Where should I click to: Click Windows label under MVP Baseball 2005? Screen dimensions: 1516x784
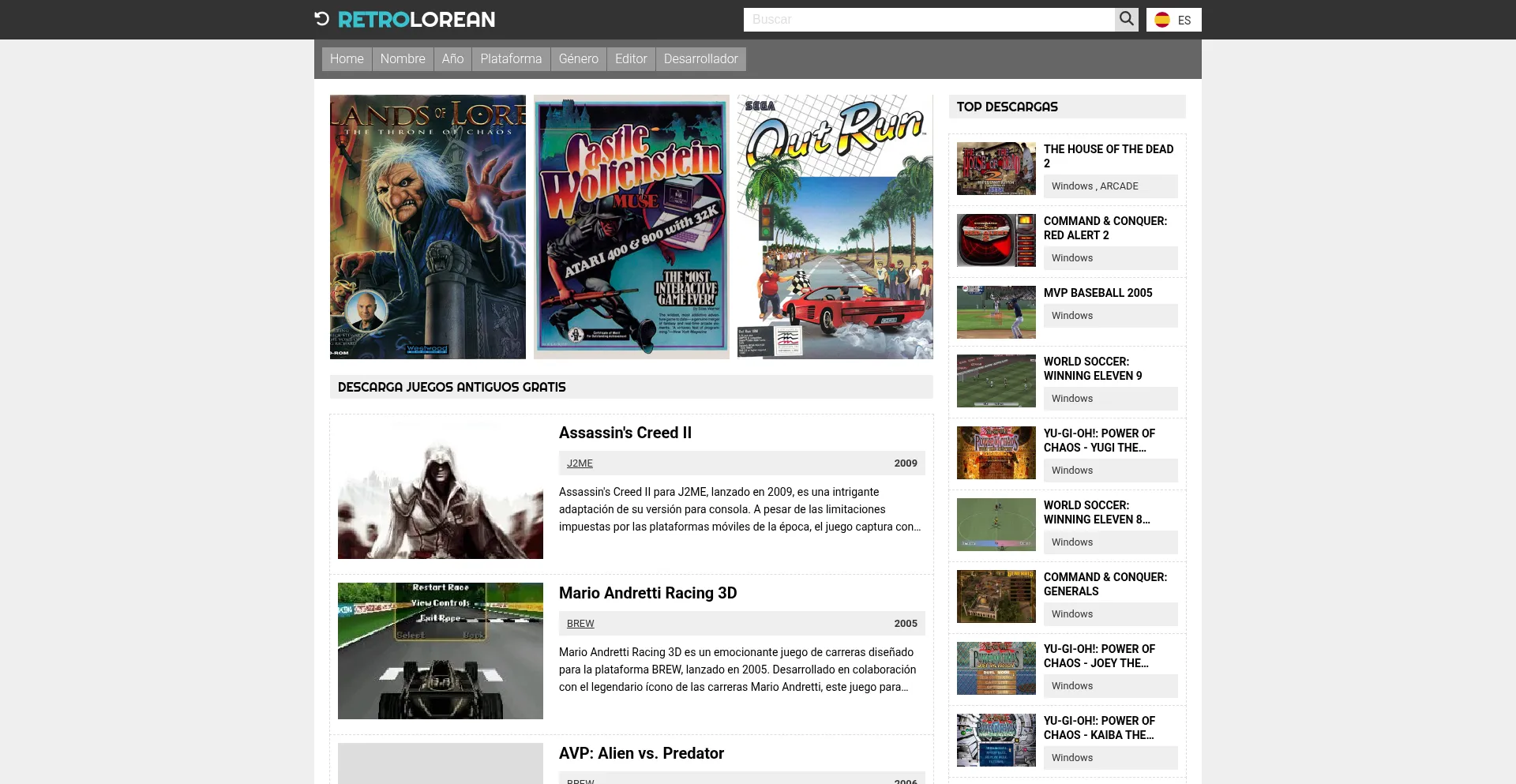(1072, 316)
